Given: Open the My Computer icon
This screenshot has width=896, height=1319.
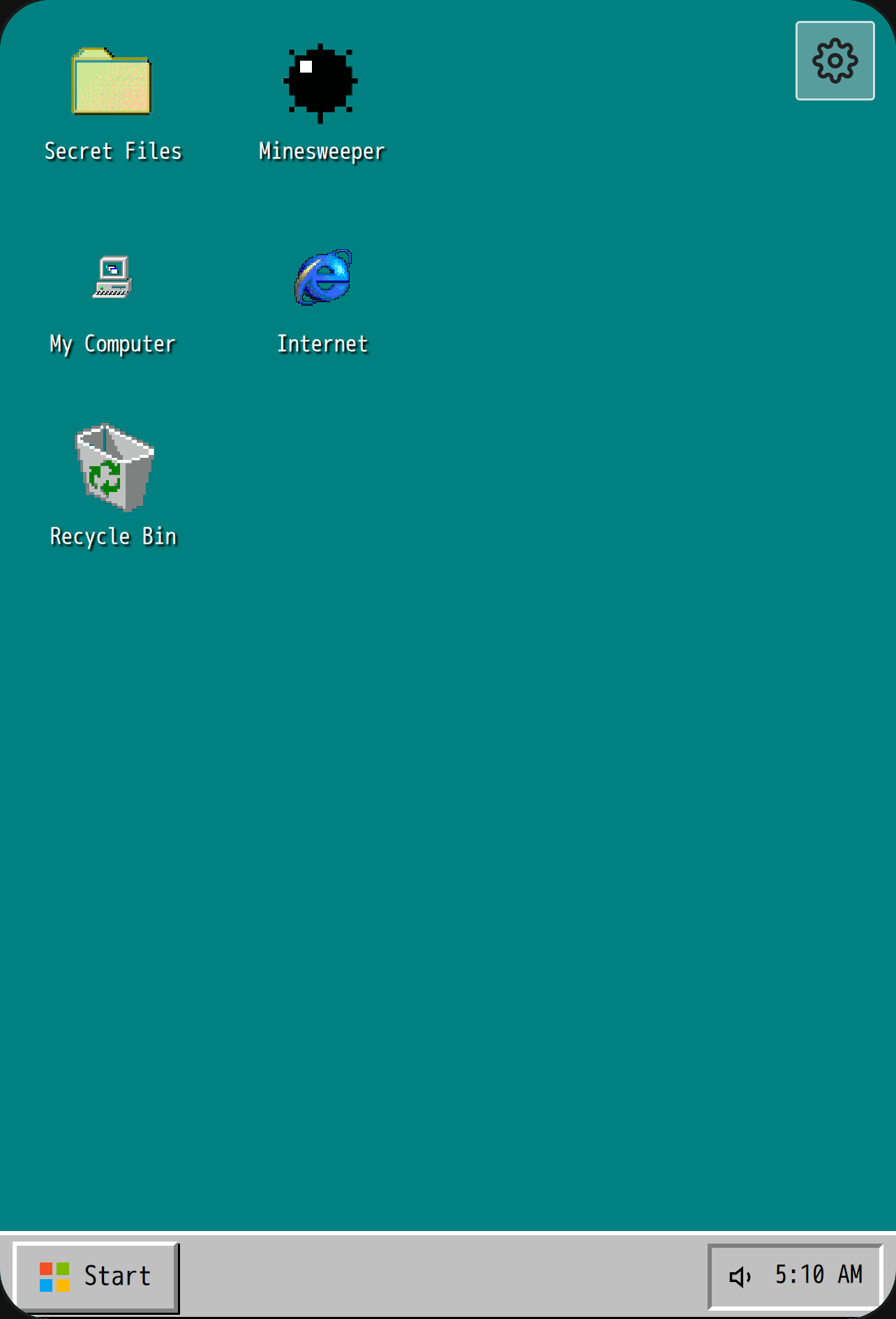Looking at the screenshot, I should click(112, 276).
